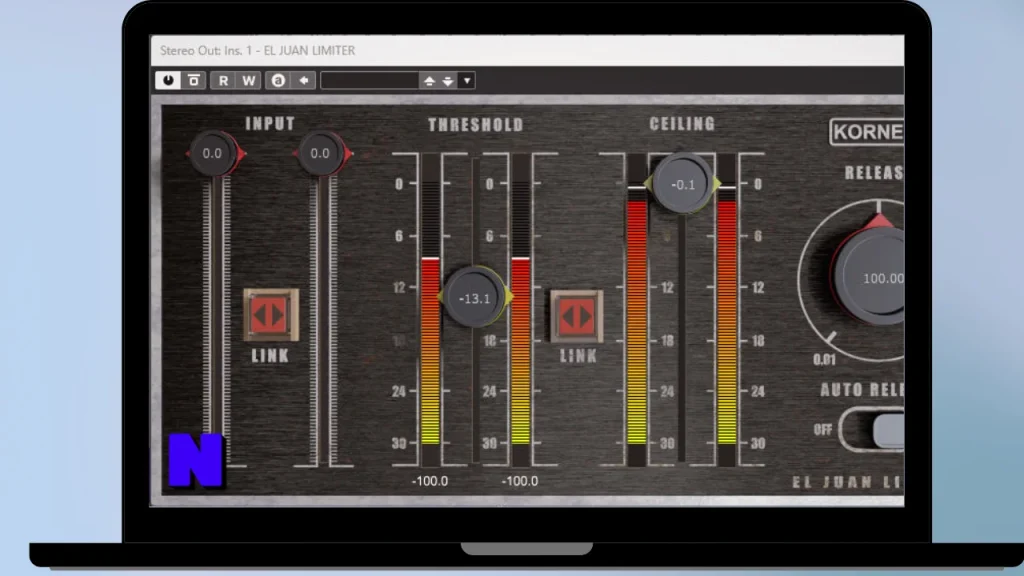The image size is (1024, 576).
Task: Load the previous preset with up arrow
Action: [x=429, y=81]
